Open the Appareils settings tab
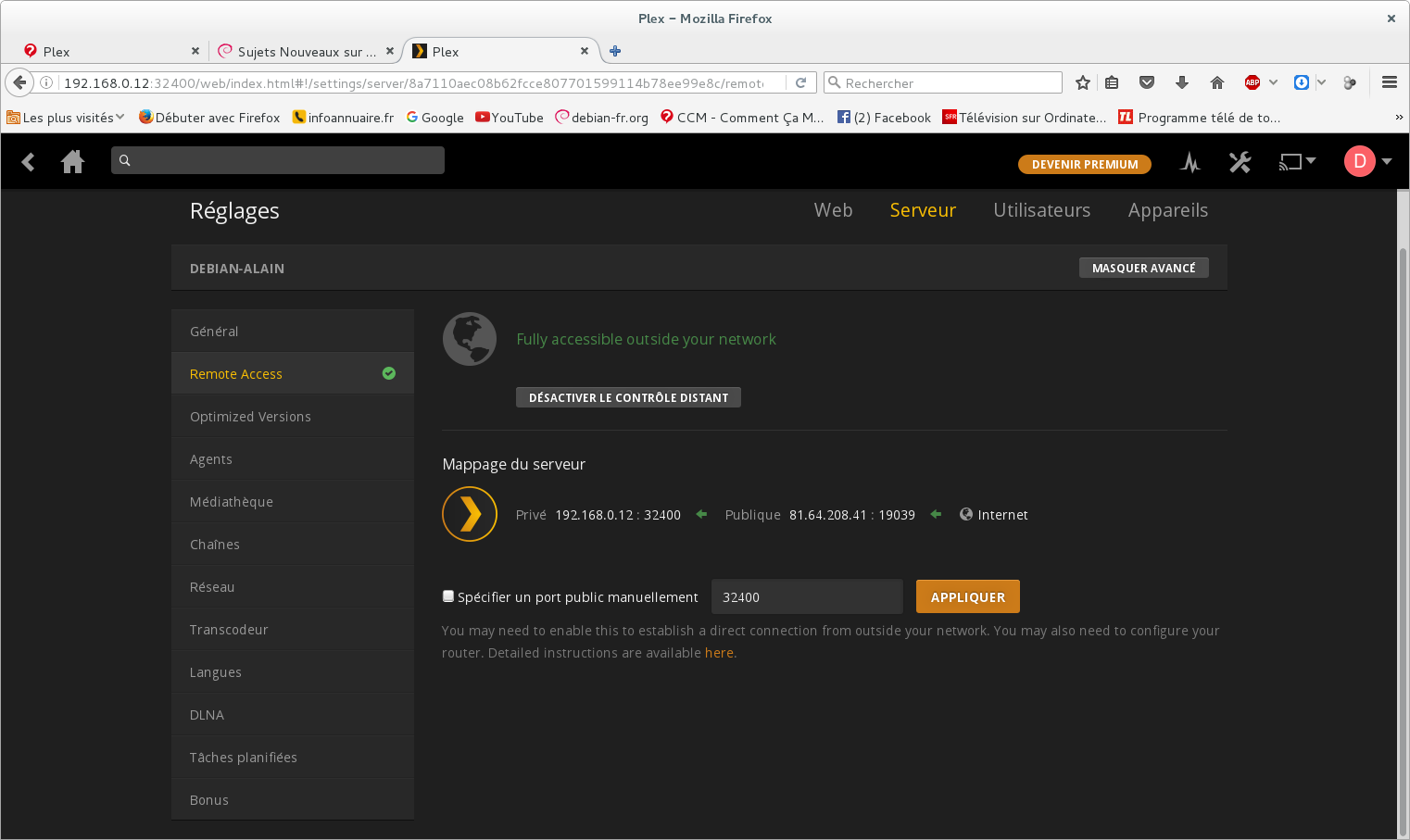Viewport: 1410px width, 840px height. [1168, 210]
